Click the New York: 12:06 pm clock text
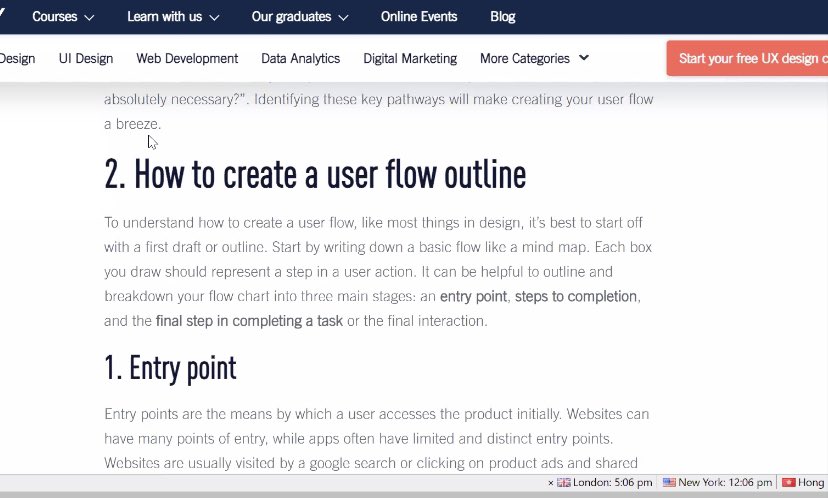This screenshot has height=498, width=828. pyautogui.click(x=724, y=482)
